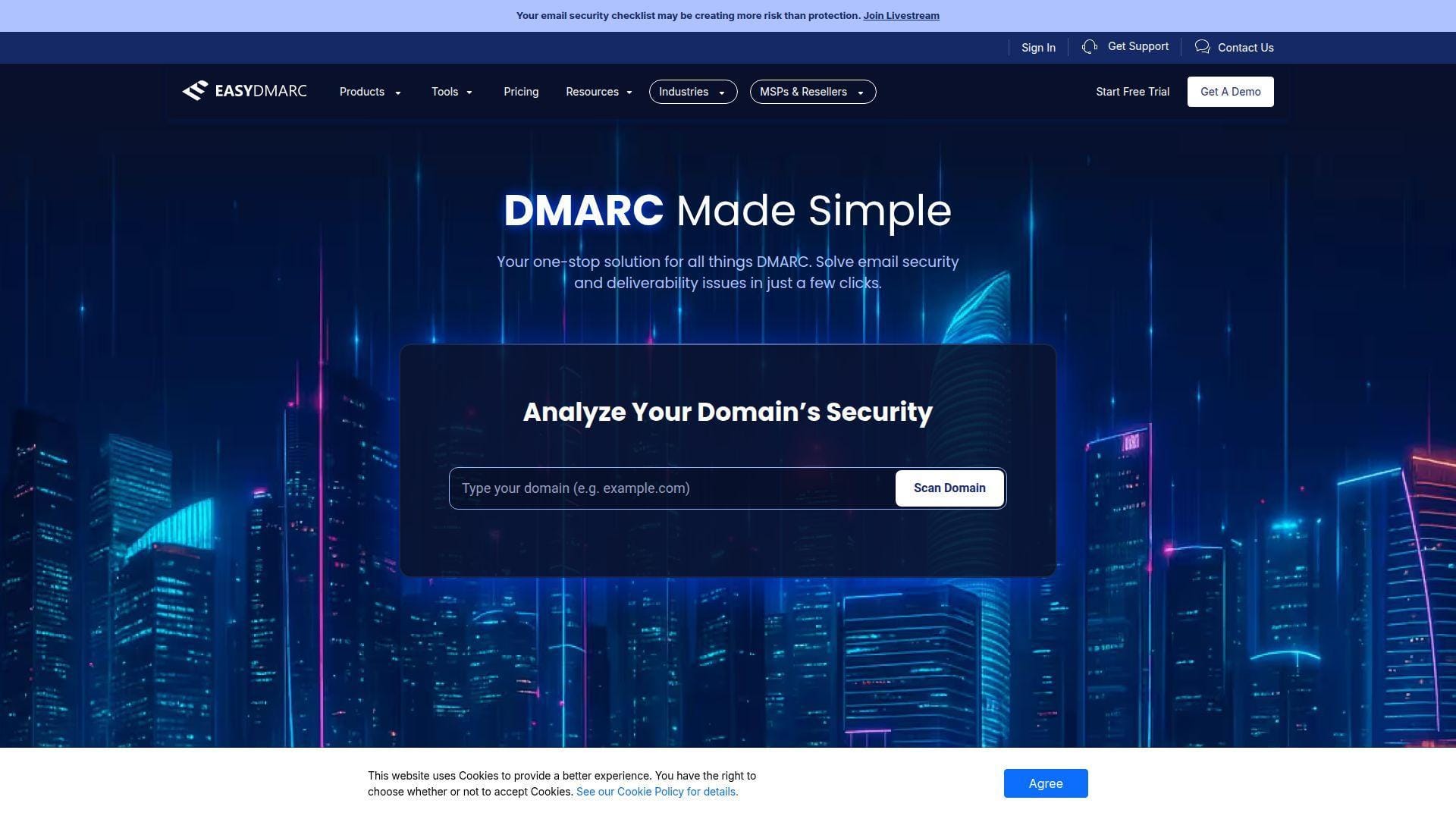Expand the Products dropdown arrow

397,93
